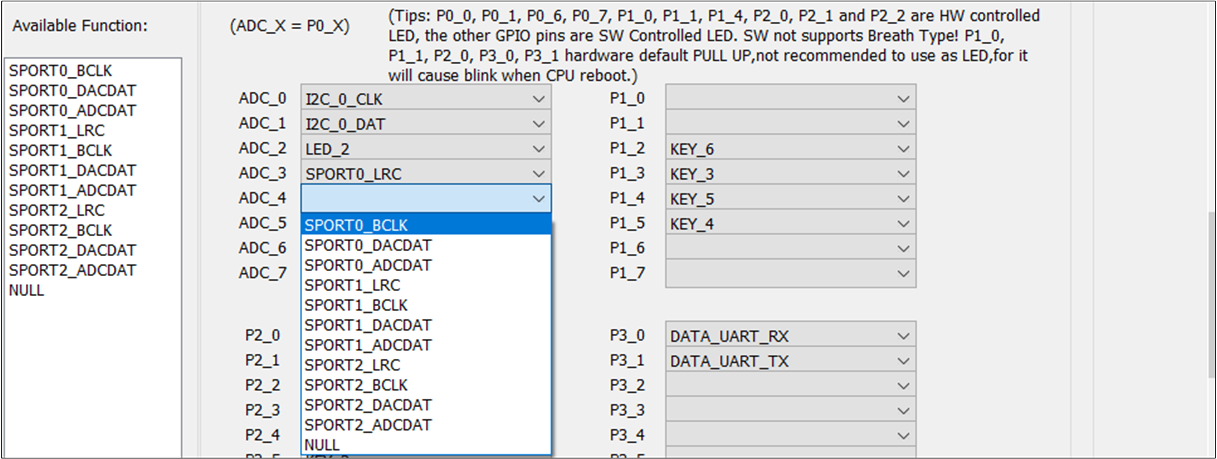Choose SPORT1_DACDAT in the dropdown list

[x=426, y=325]
